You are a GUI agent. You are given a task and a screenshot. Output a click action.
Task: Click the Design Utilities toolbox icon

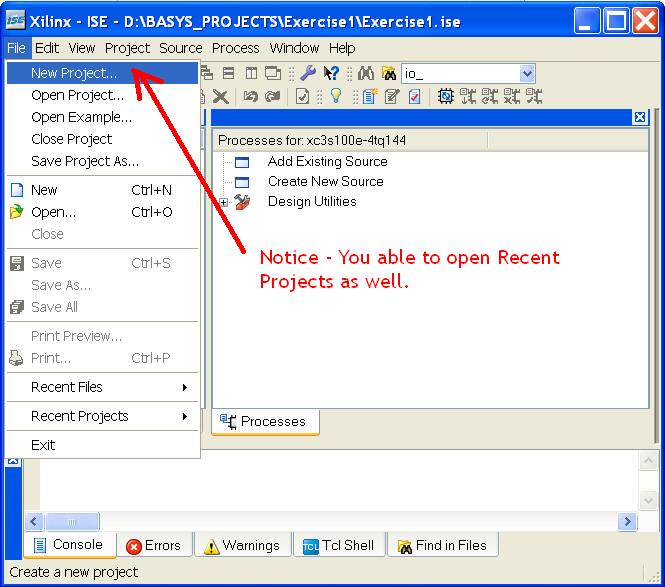[242, 202]
